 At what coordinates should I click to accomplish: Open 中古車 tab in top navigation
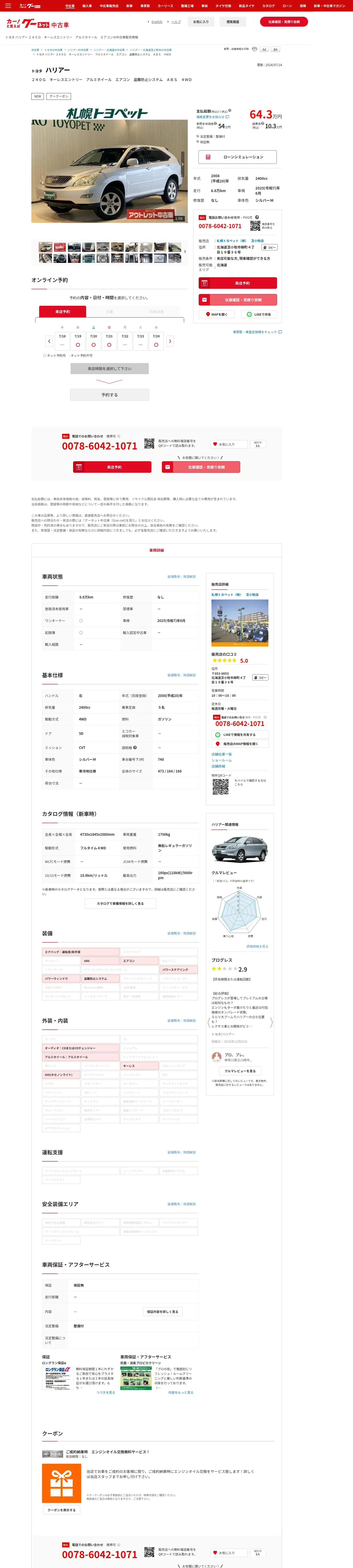click(70, 5)
